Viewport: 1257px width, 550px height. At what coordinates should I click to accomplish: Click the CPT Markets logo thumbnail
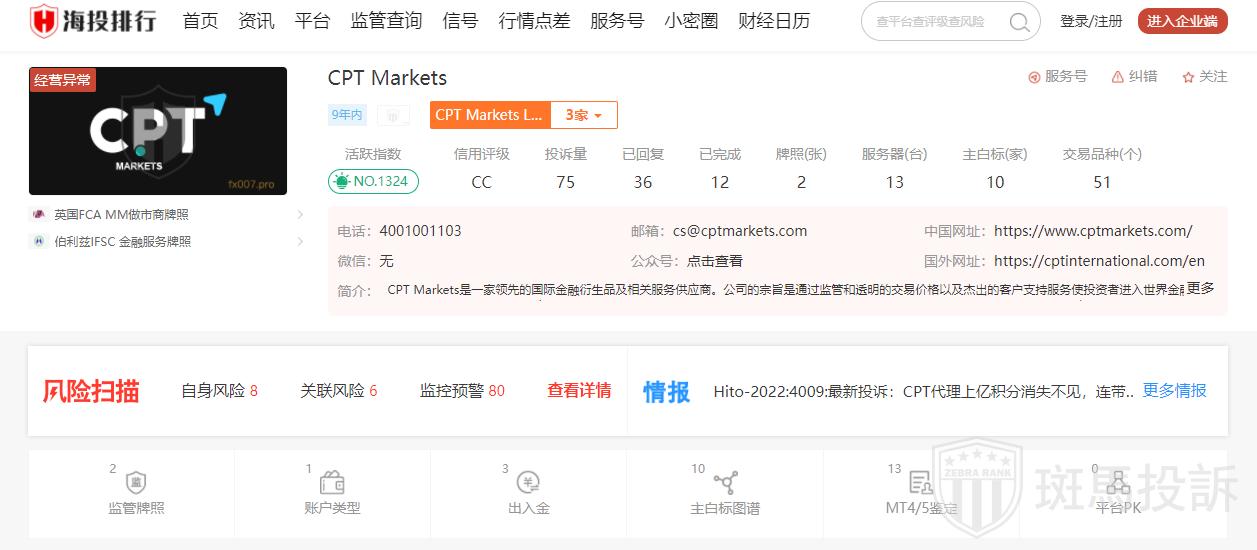tap(158, 131)
